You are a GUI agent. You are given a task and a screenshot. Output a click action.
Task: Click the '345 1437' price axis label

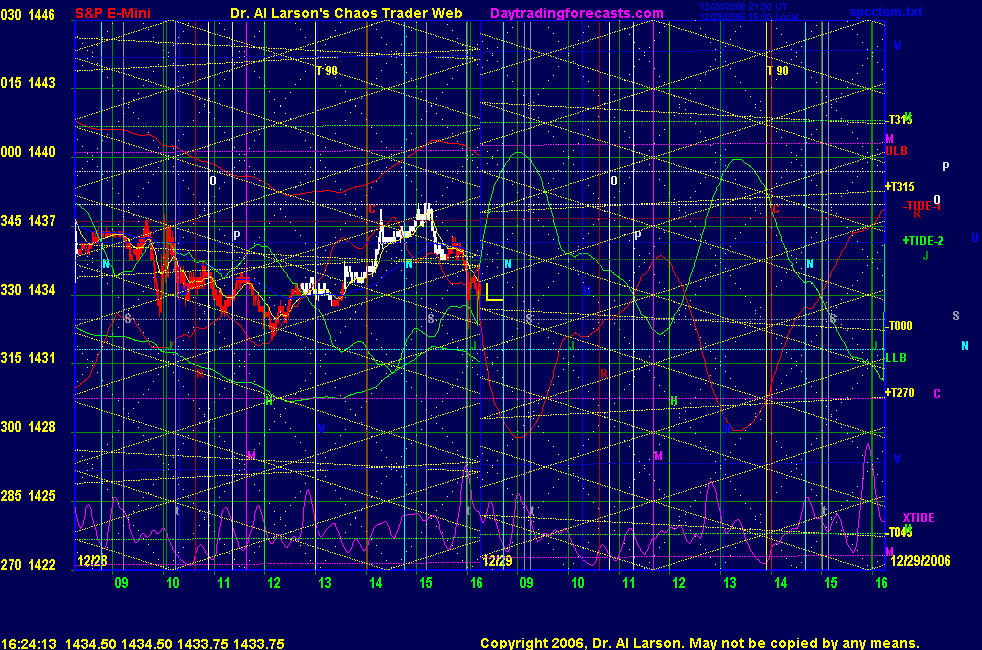(x=28, y=220)
